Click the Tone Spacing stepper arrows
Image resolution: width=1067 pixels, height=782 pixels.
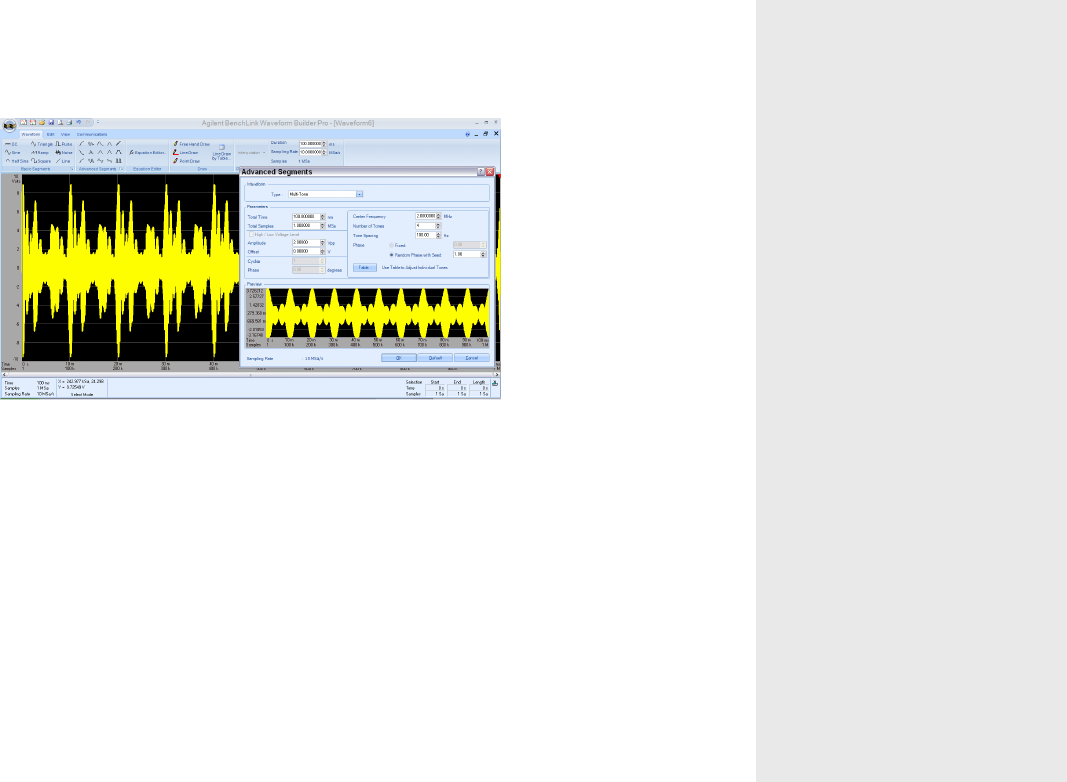tap(438, 235)
